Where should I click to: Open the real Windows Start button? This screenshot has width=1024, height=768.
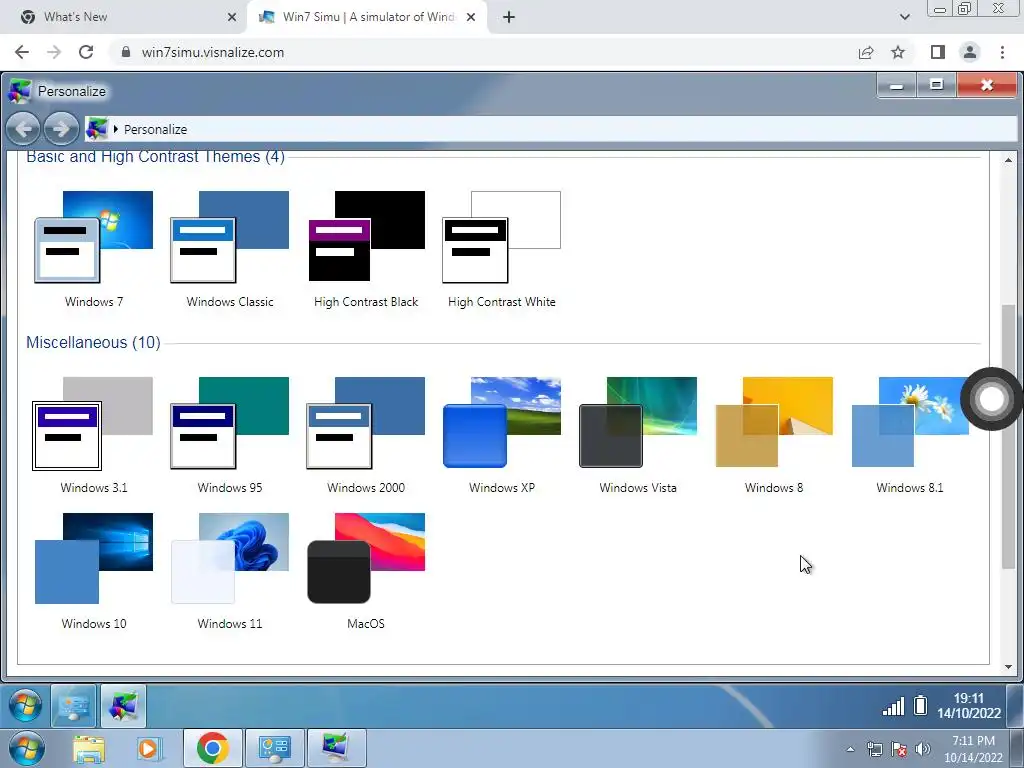tap(26, 748)
